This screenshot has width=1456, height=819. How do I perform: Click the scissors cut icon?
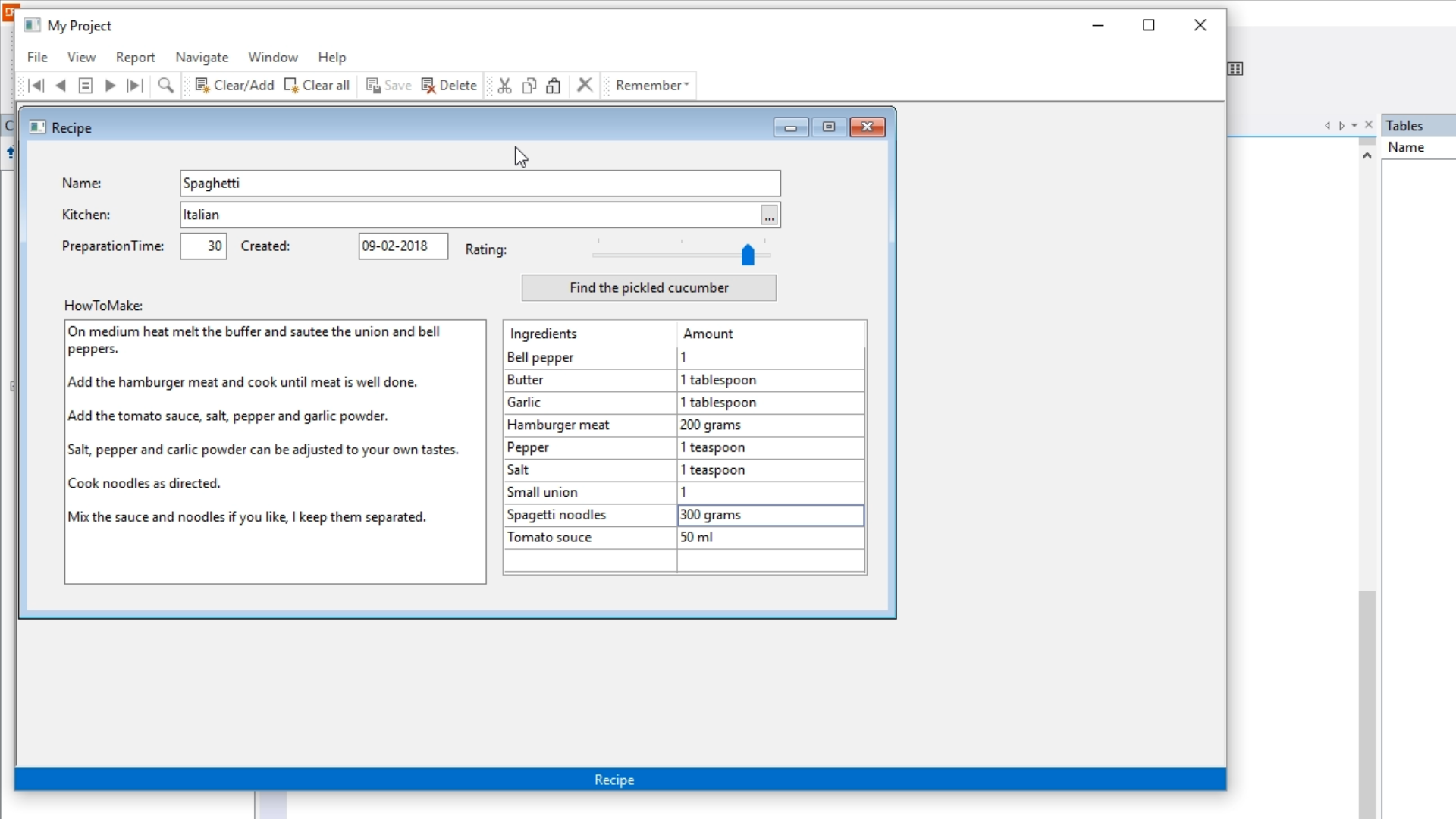tap(505, 86)
